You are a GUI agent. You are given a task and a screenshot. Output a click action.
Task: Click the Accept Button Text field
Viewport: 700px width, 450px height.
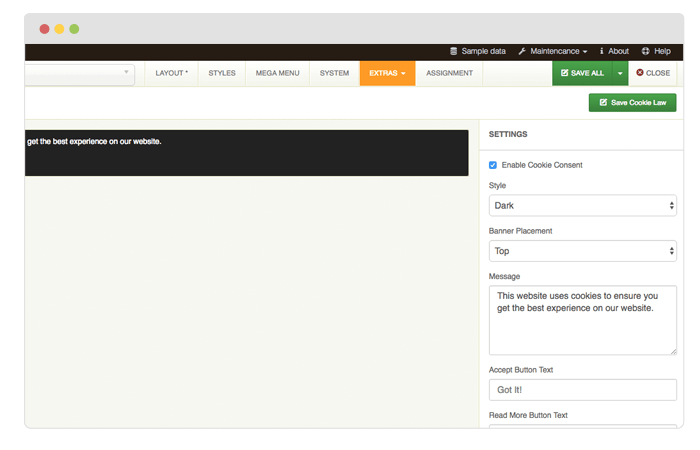click(582, 389)
